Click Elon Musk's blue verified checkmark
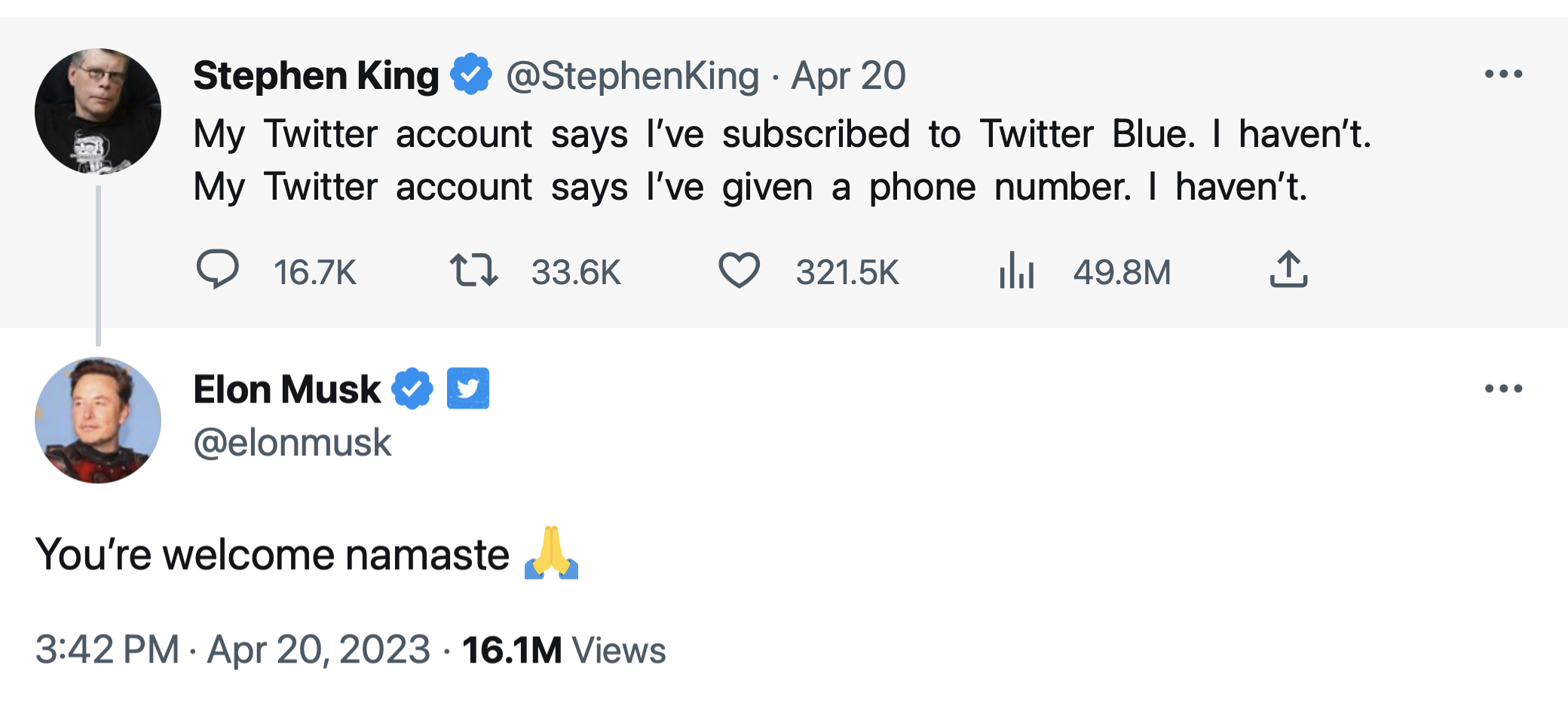Image resolution: width=1568 pixels, height=701 pixels. click(x=412, y=389)
